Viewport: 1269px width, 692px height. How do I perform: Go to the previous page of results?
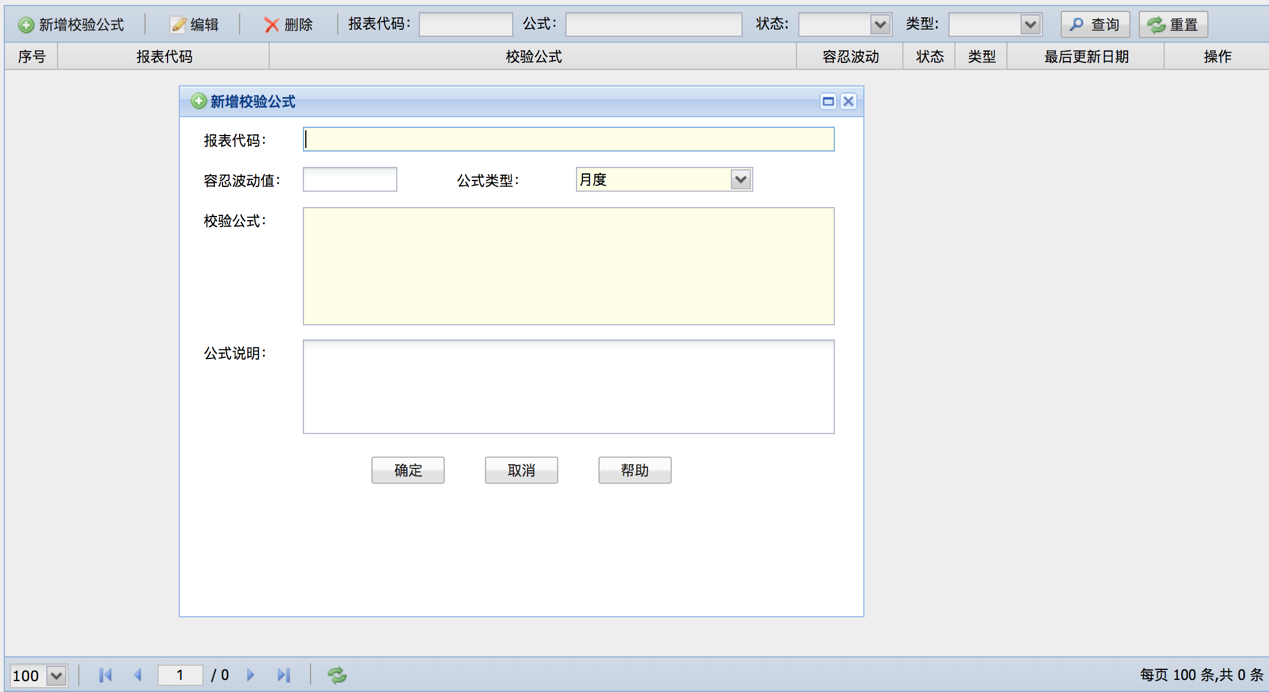tap(138, 676)
